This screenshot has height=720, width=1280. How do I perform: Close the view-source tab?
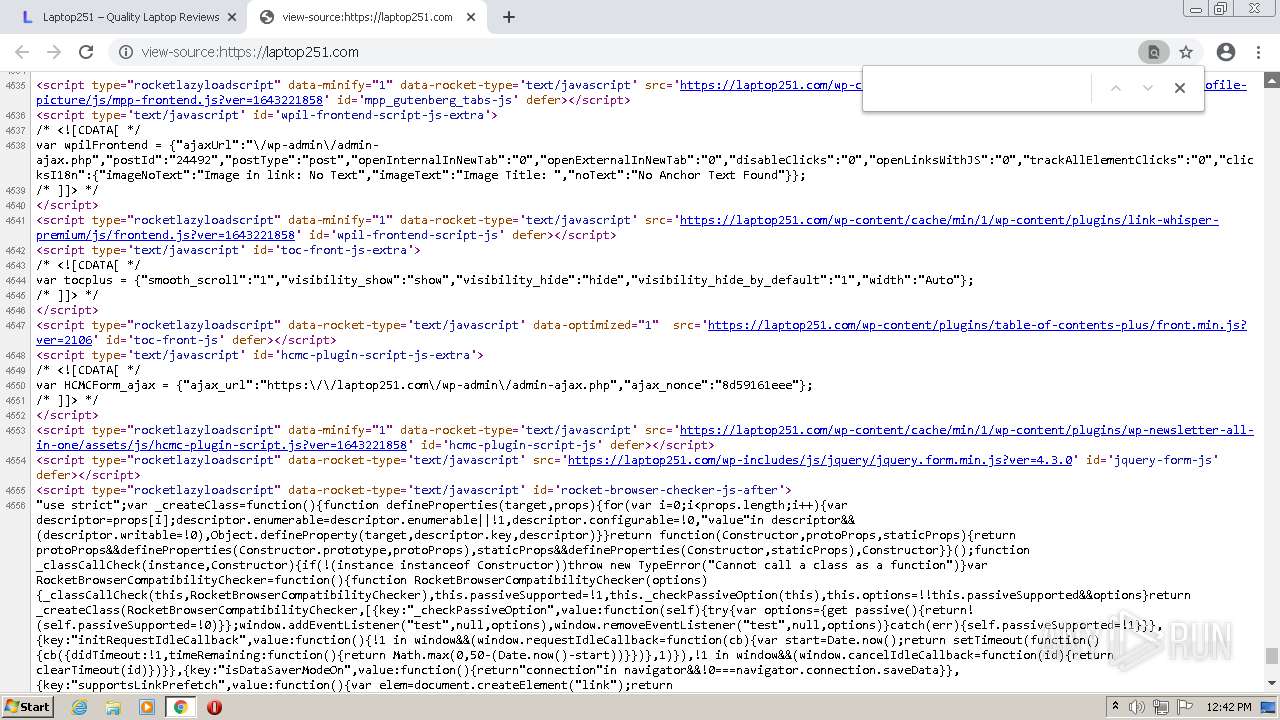point(469,17)
